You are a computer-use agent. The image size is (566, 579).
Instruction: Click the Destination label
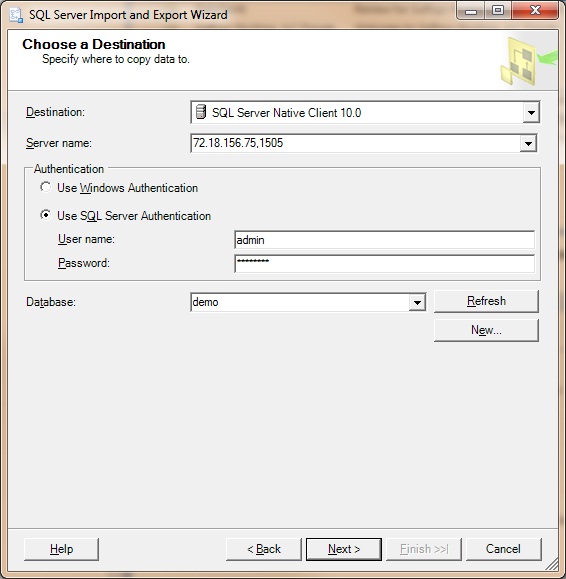tap(55, 112)
